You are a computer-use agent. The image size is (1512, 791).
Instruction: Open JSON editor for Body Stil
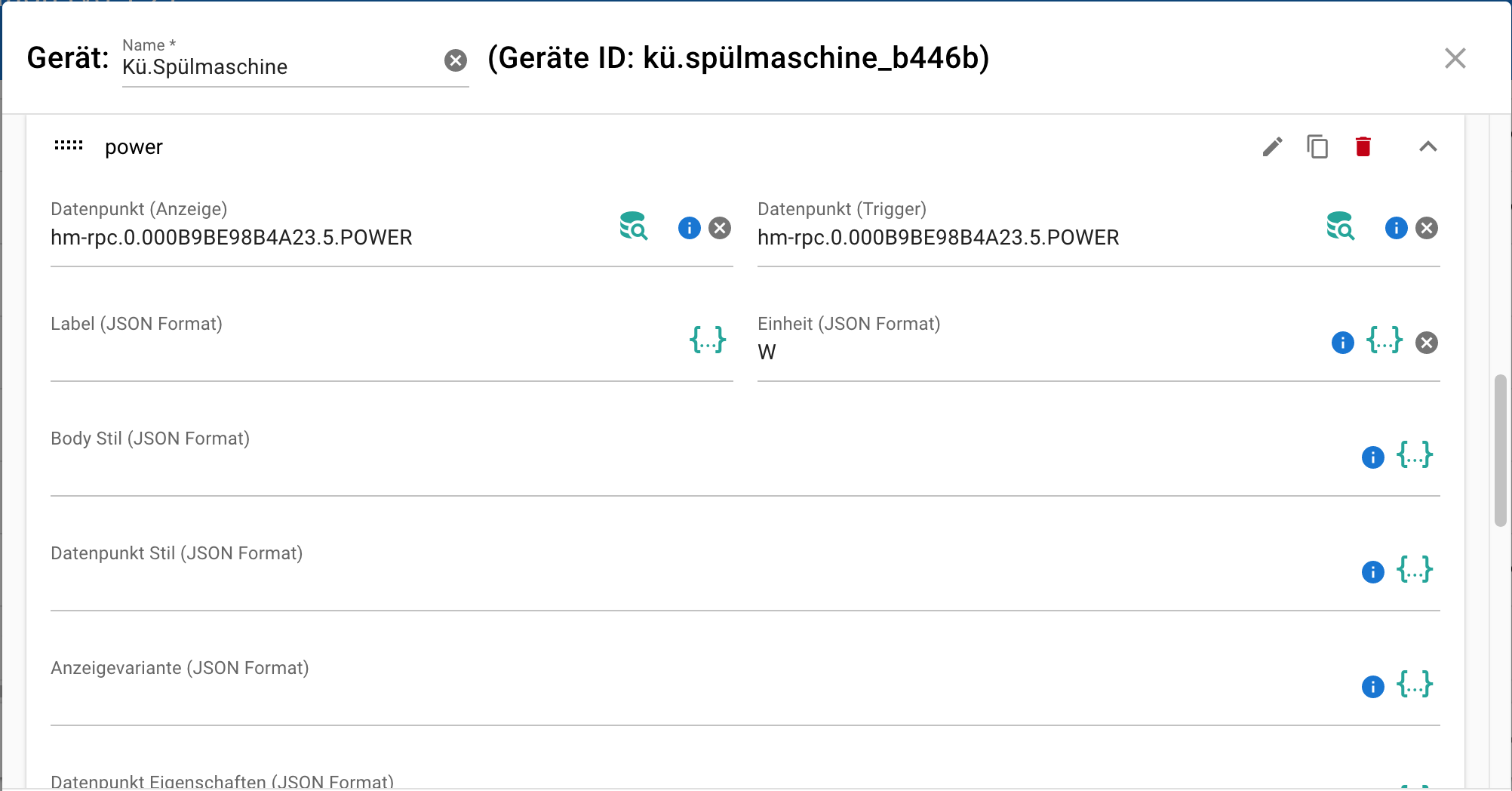(x=1415, y=455)
